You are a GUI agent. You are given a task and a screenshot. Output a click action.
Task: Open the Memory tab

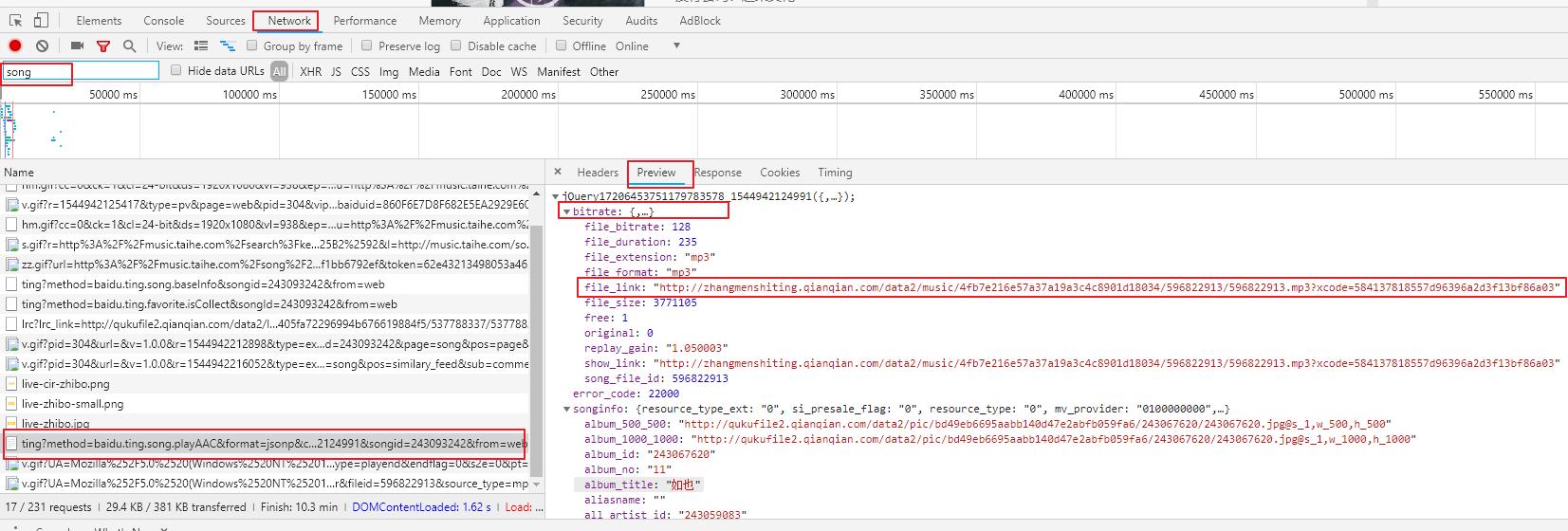(x=440, y=20)
